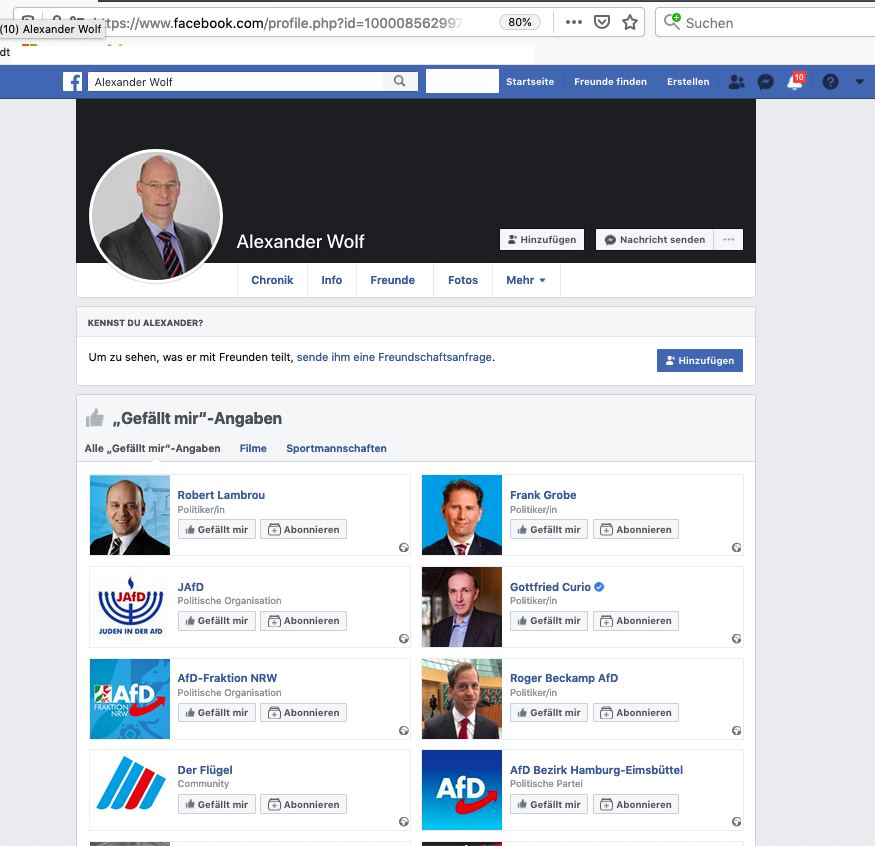Screen dimensions: 875x846
Task: Click globe icon on Roger Beckamp card
Action: [737, 730]
